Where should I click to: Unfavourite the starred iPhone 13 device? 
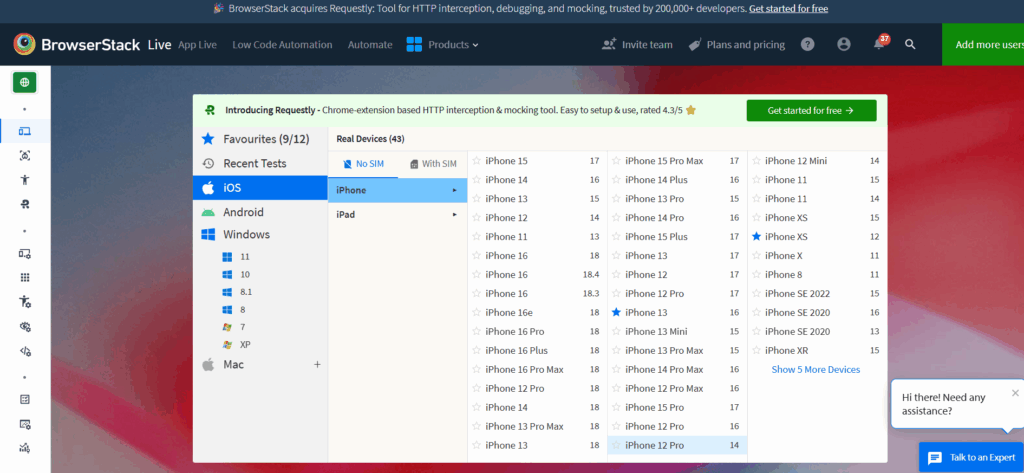[617, 313]
